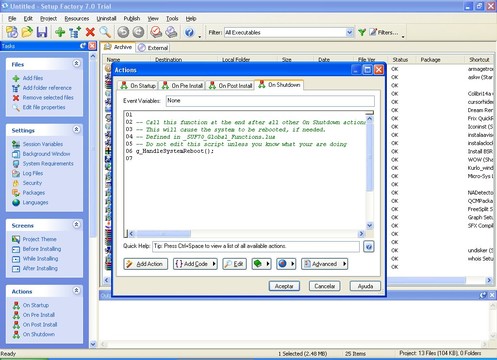Click the Event Variables field
The image size is (497, 360).
coord(270,101)
